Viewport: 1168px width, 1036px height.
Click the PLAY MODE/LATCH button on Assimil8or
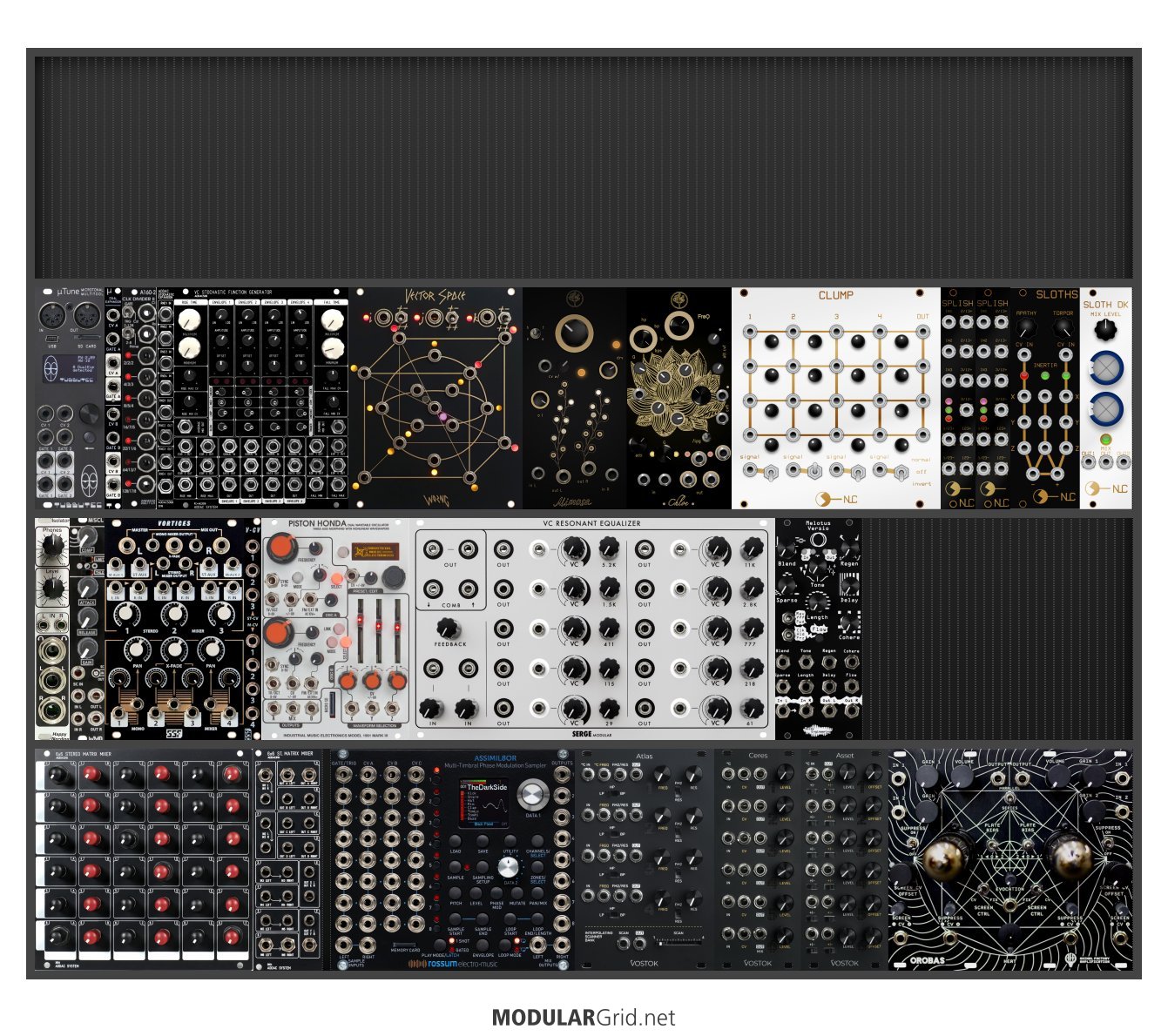(x=440, y=945)
